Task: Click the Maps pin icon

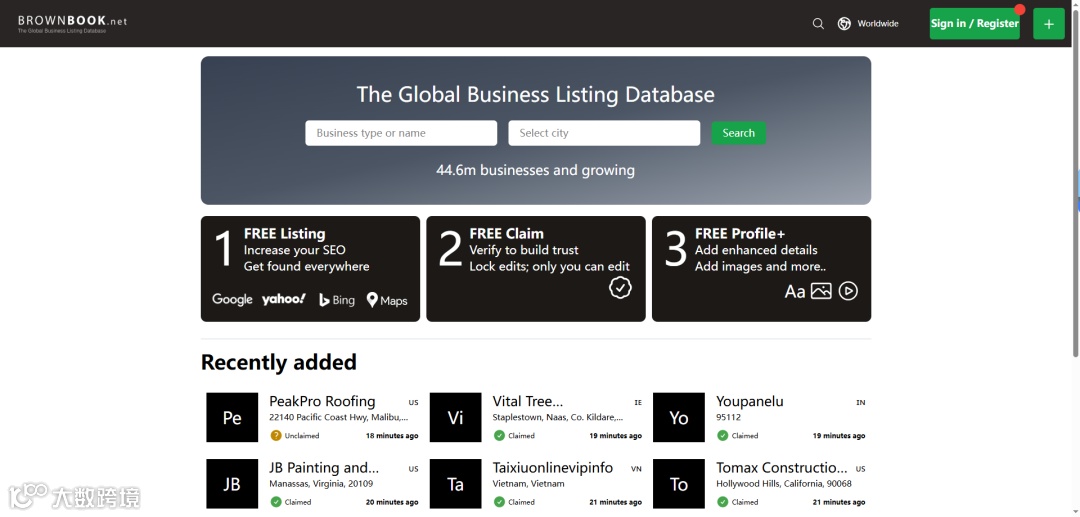Action: 372,299
